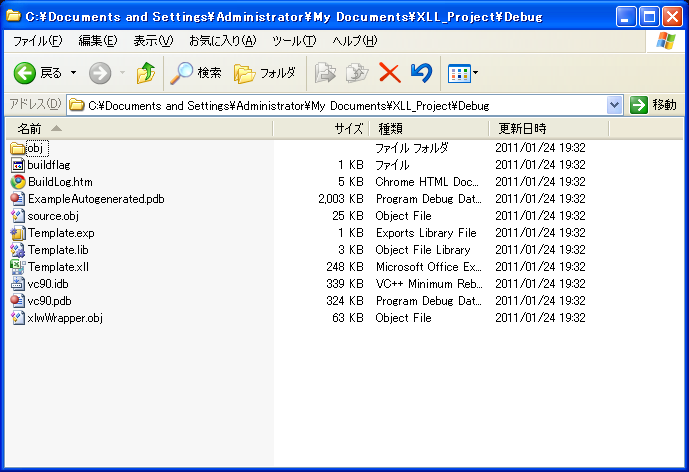Viewport: 689px width, 472px height.
Task: Click the Windows flag logo
Action: 666,41
